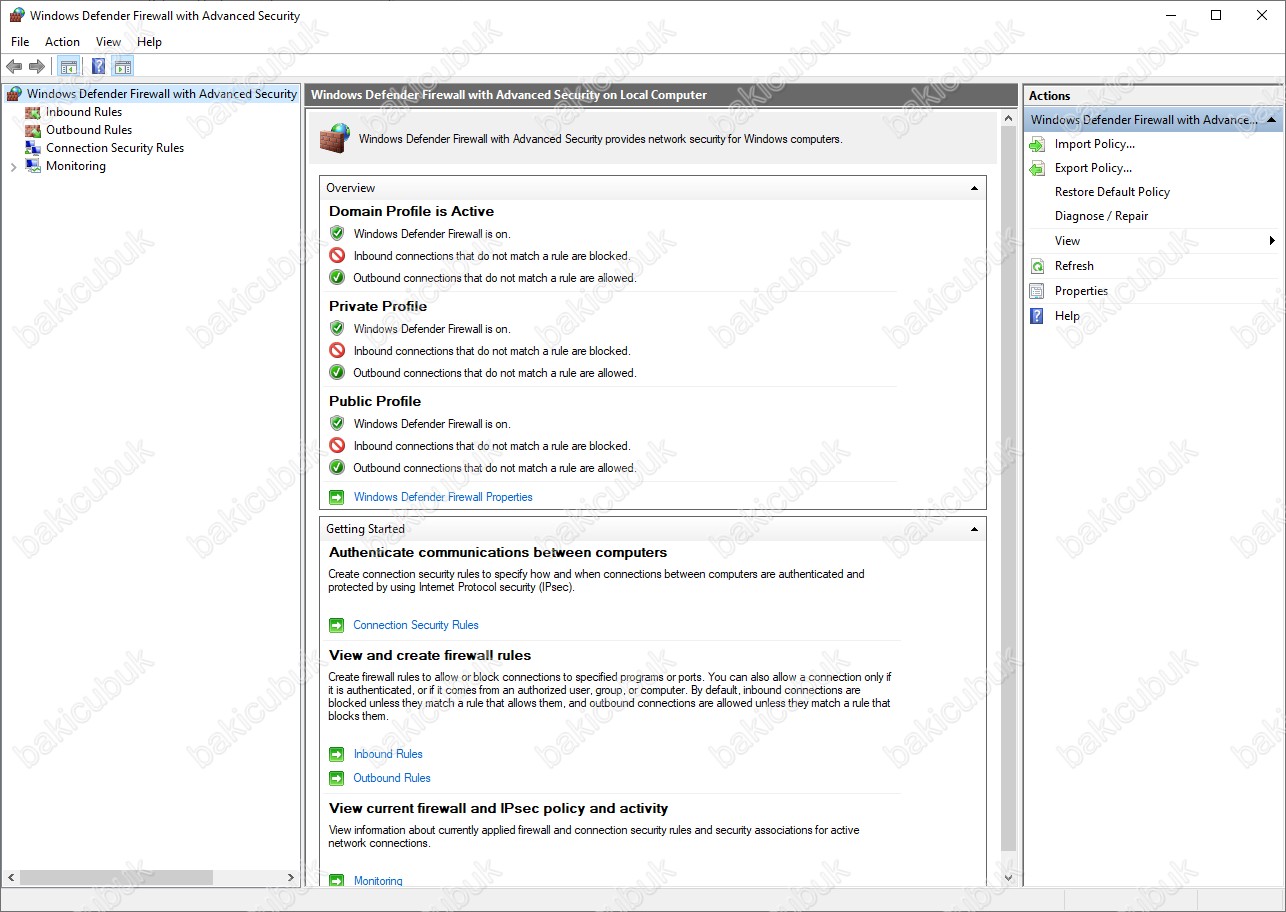The image size is (1286, 912).
Task: Expand the Monitoring tree node
Action: point(13,167)
